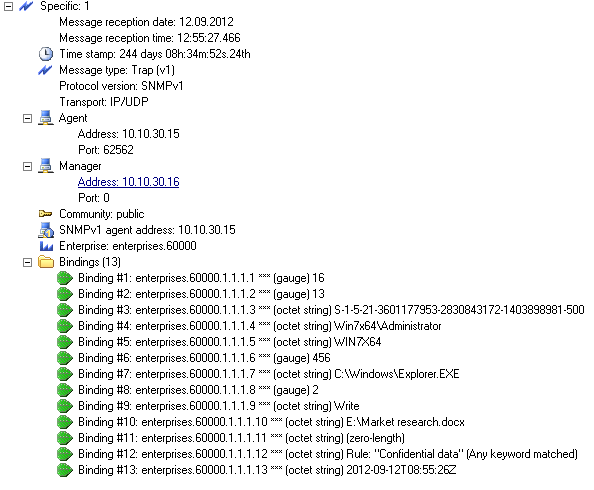This screenshot has width=594, height=490.
Task: Click the factory icon beside Enterprise
Action: (x=46, y=246)
